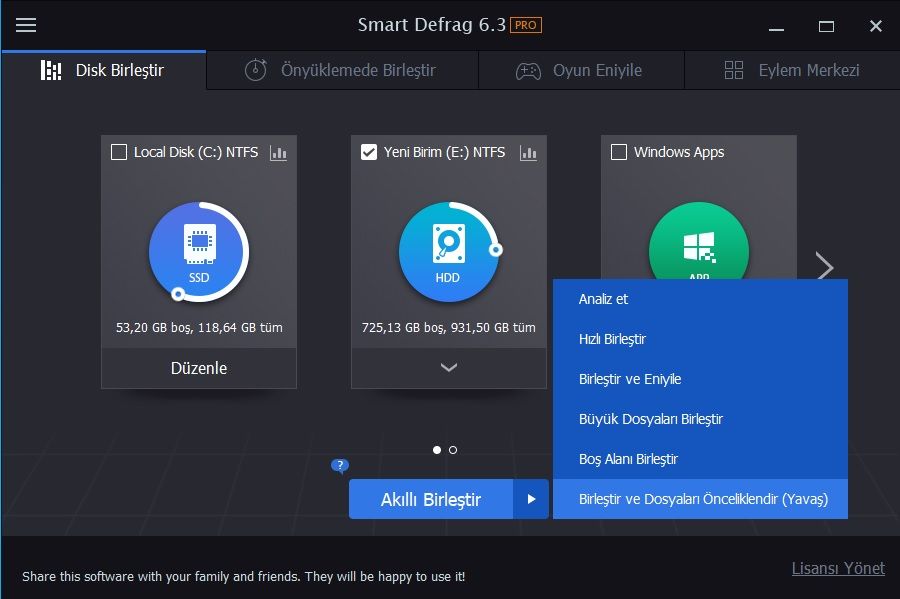This screenshot has height=599, width=900.
Task: Close the Smart Defrag window
Action: pos(876,26)
